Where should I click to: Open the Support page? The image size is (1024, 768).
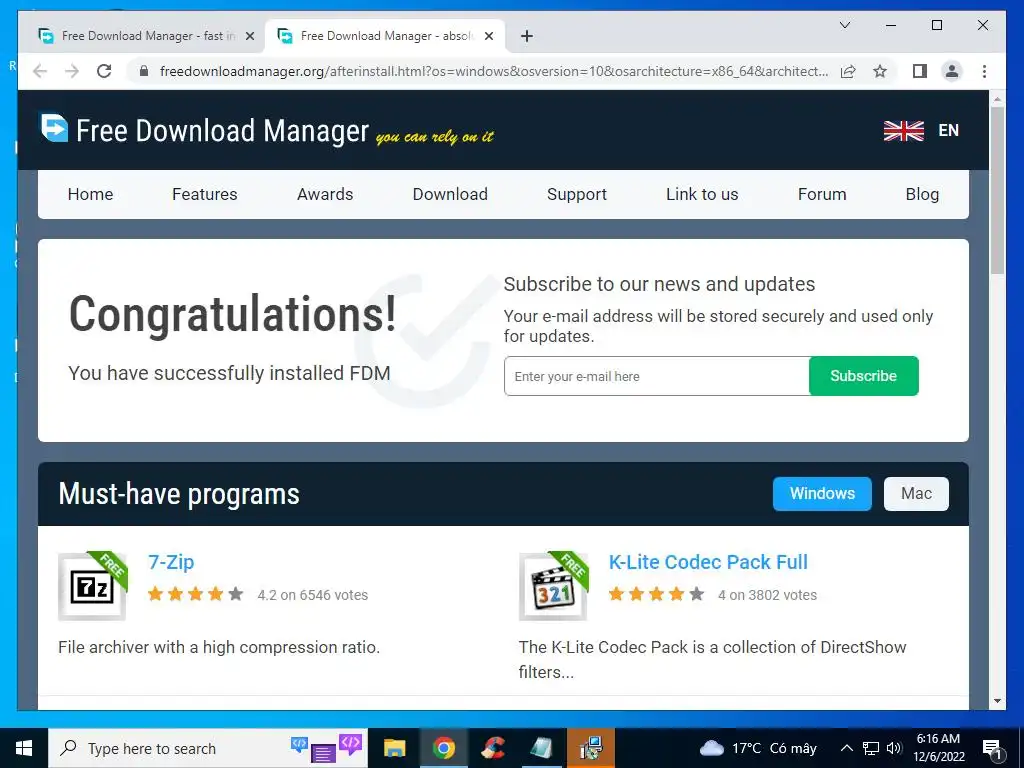point(577,194)
